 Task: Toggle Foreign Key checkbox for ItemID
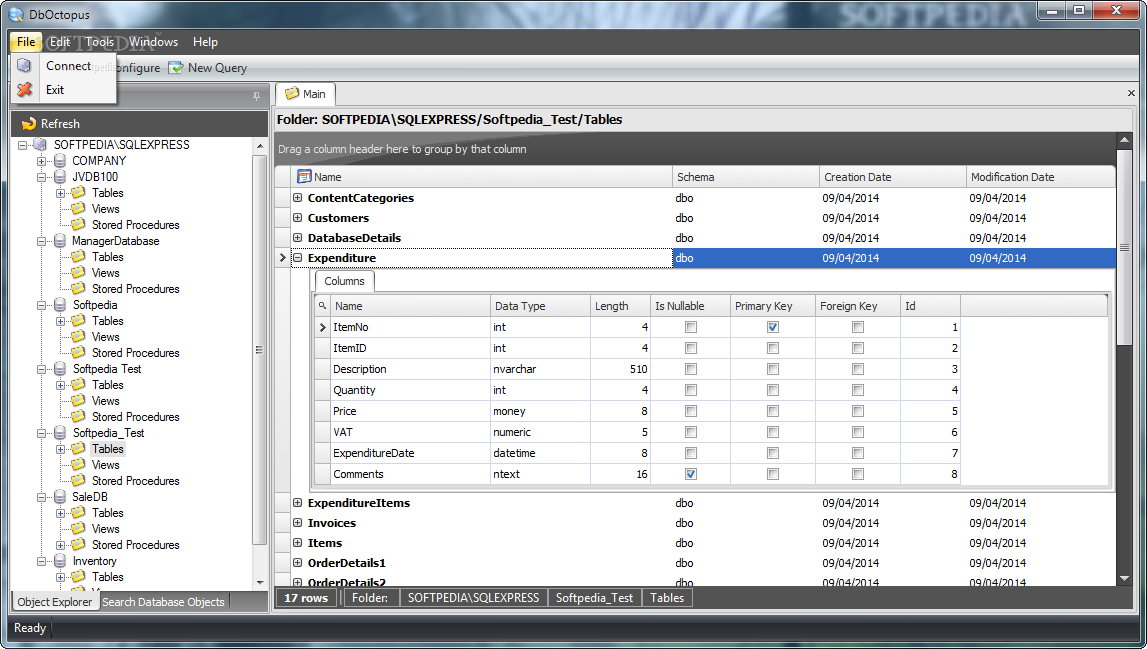point(857,348)
